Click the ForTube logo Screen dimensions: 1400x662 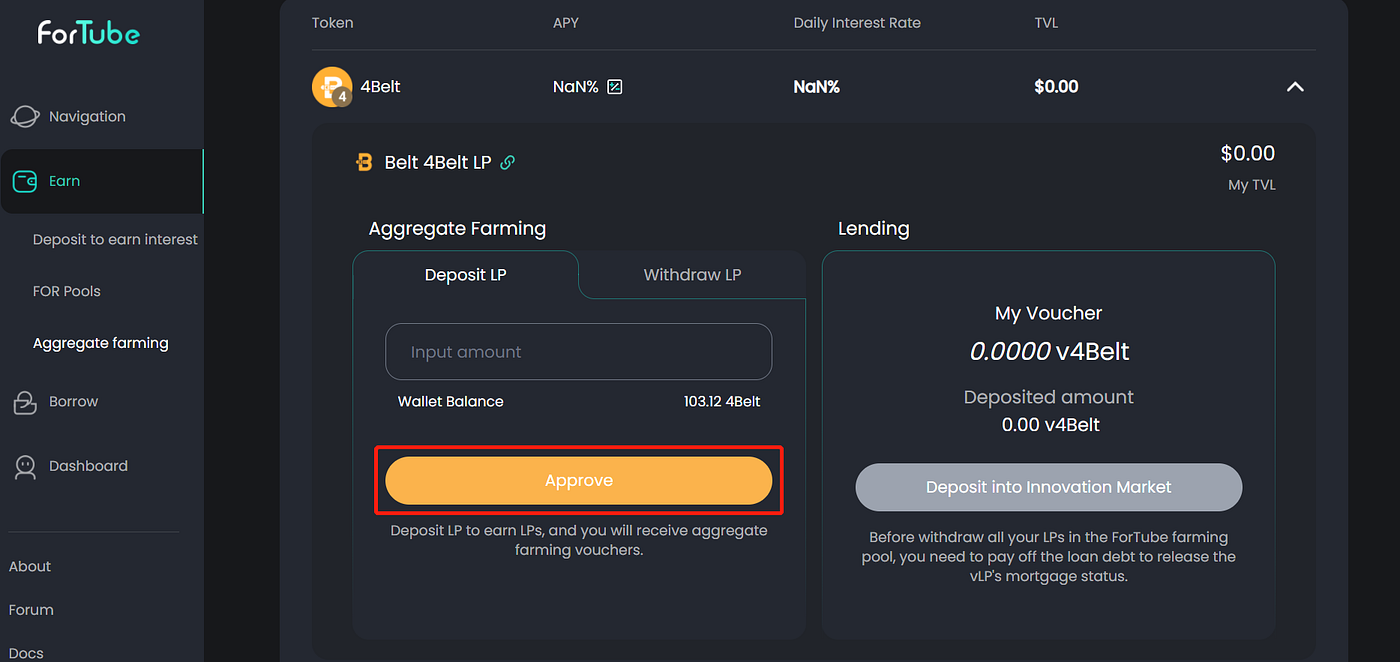click(88, 33)
